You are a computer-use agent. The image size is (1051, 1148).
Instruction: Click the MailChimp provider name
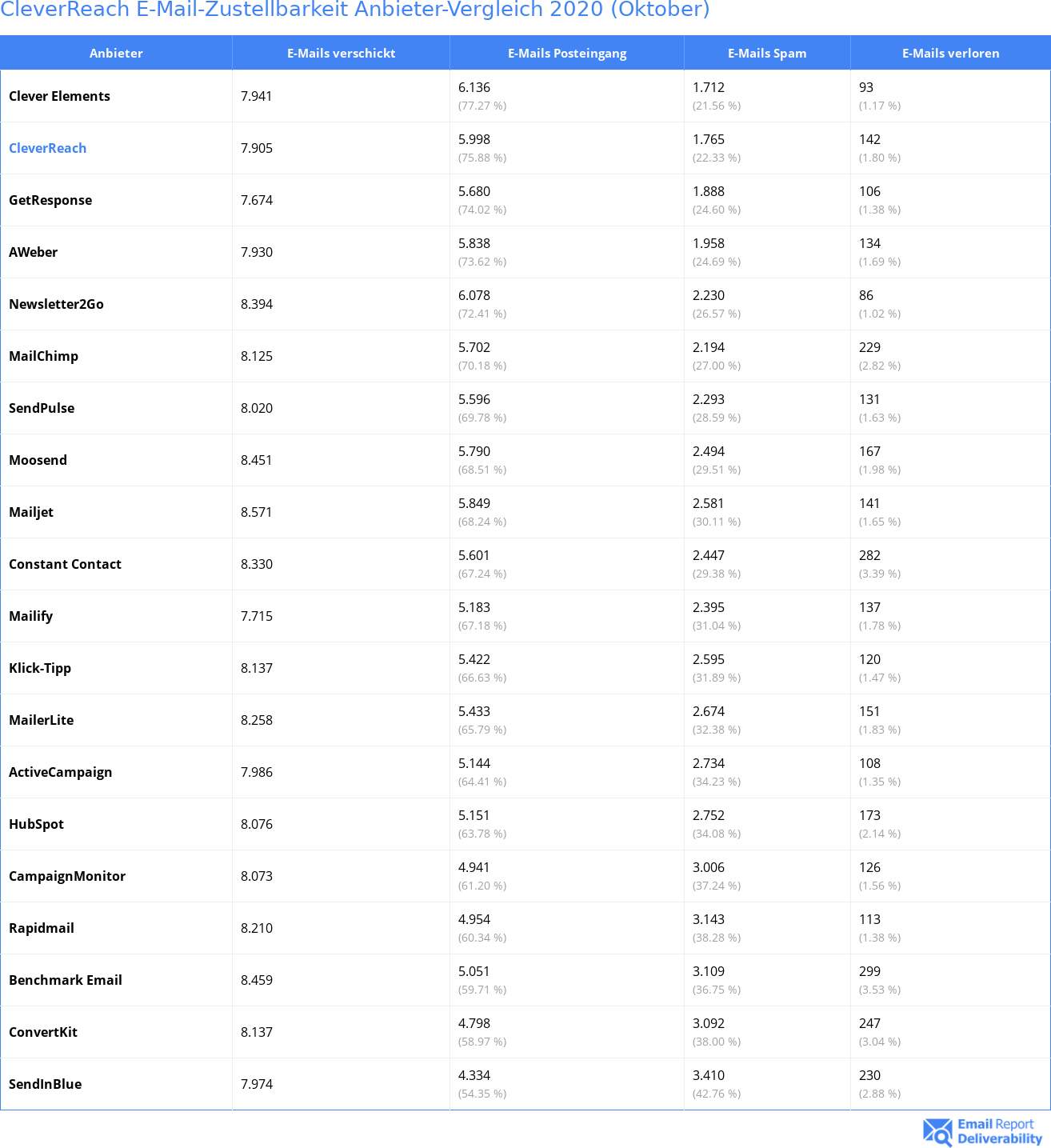pos(43,356)
